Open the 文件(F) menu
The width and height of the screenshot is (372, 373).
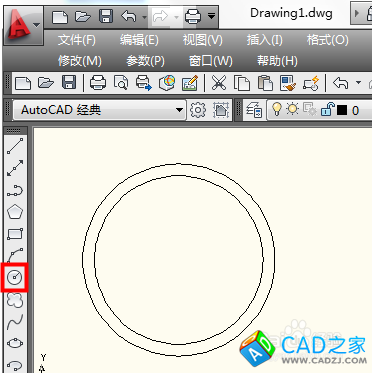[x=77, y=40]
